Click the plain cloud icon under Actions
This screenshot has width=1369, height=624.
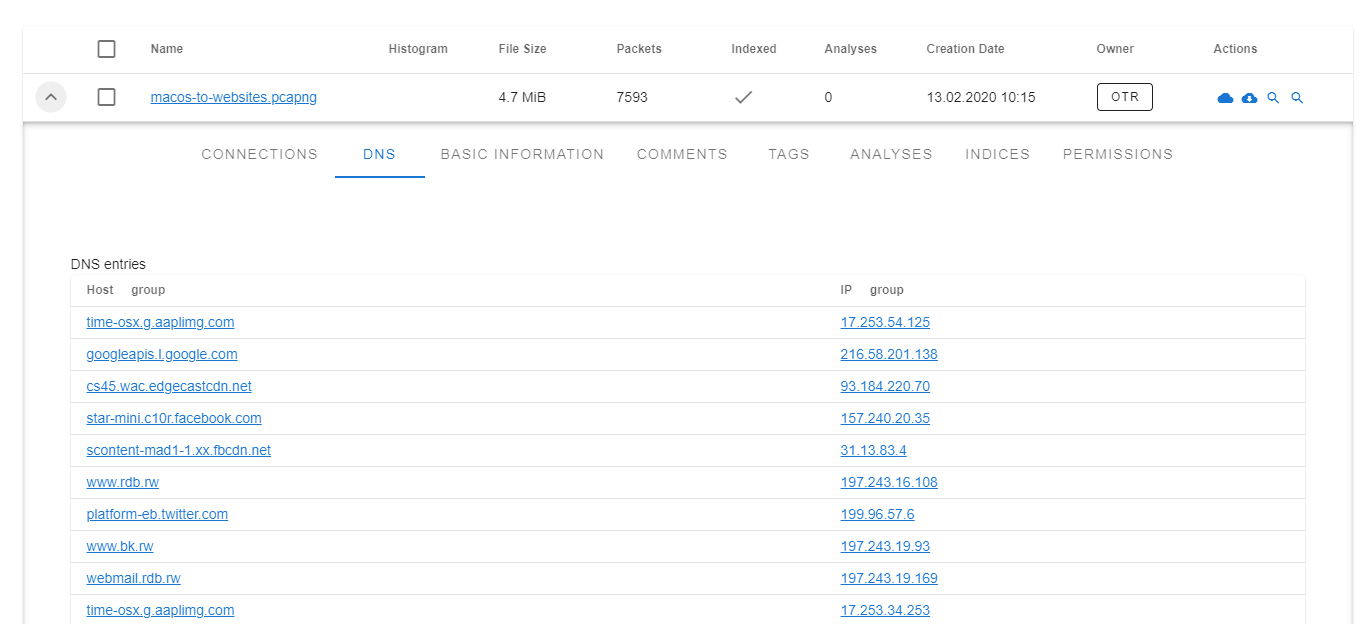1225,98
